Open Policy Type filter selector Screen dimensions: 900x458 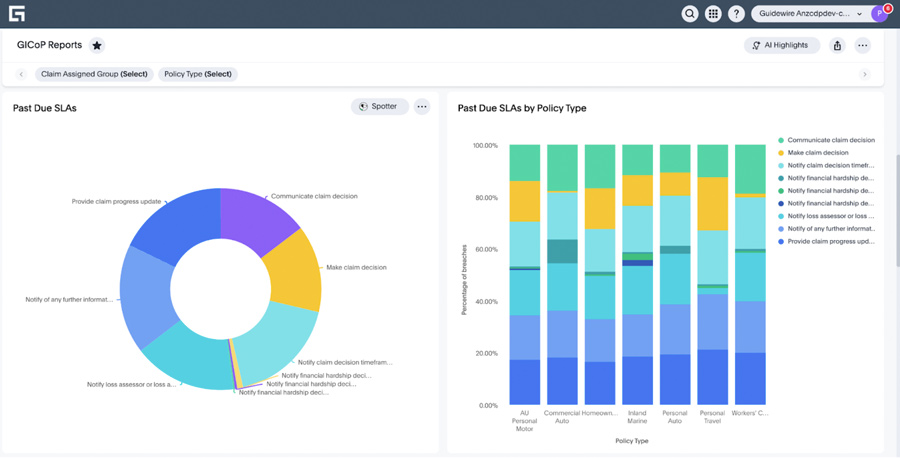point(198,74)
